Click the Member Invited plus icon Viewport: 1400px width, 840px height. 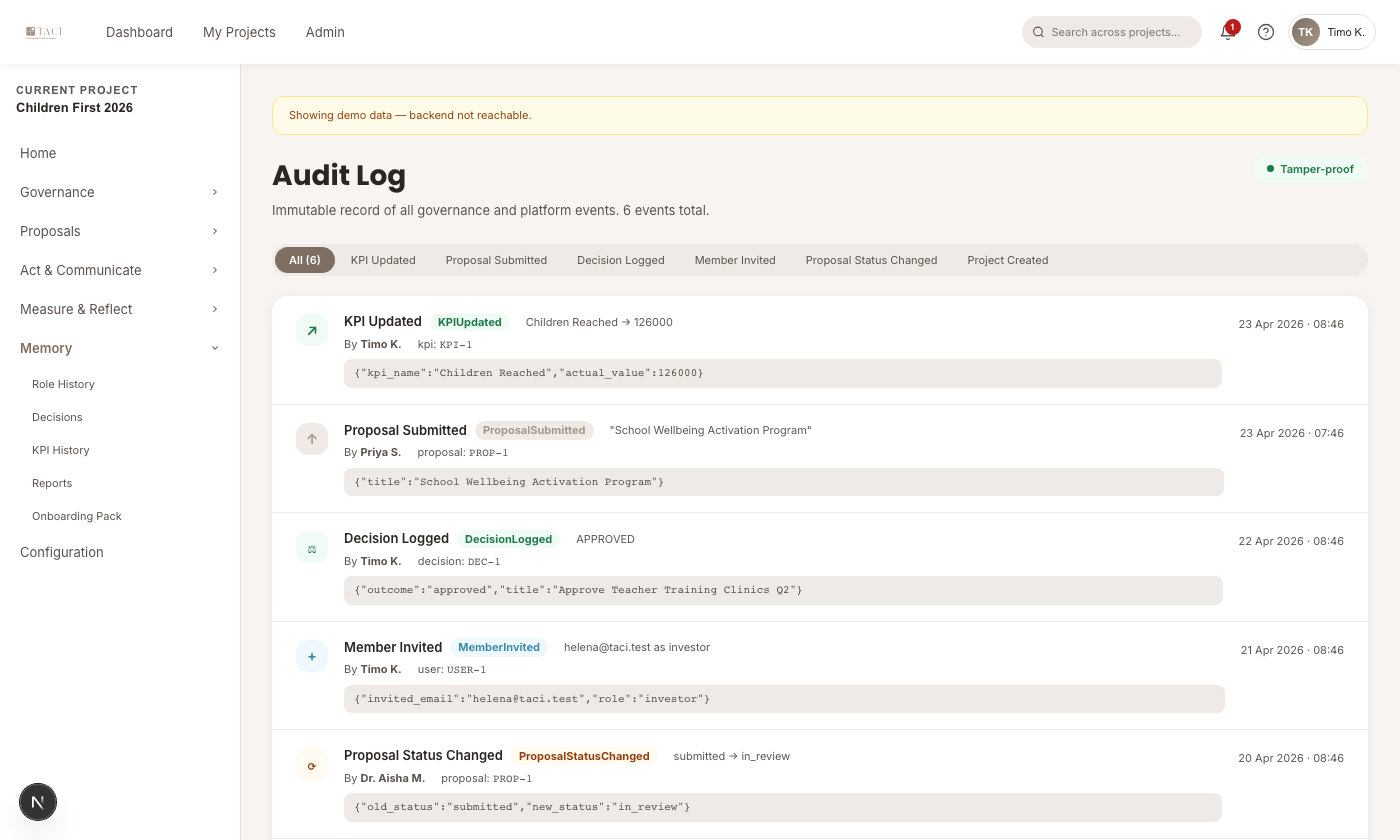(312, 656)
